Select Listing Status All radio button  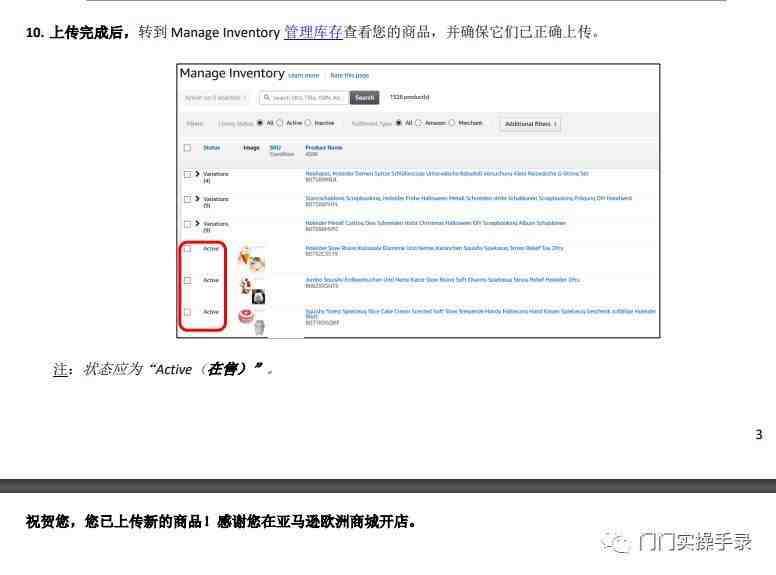coord(260,123)
